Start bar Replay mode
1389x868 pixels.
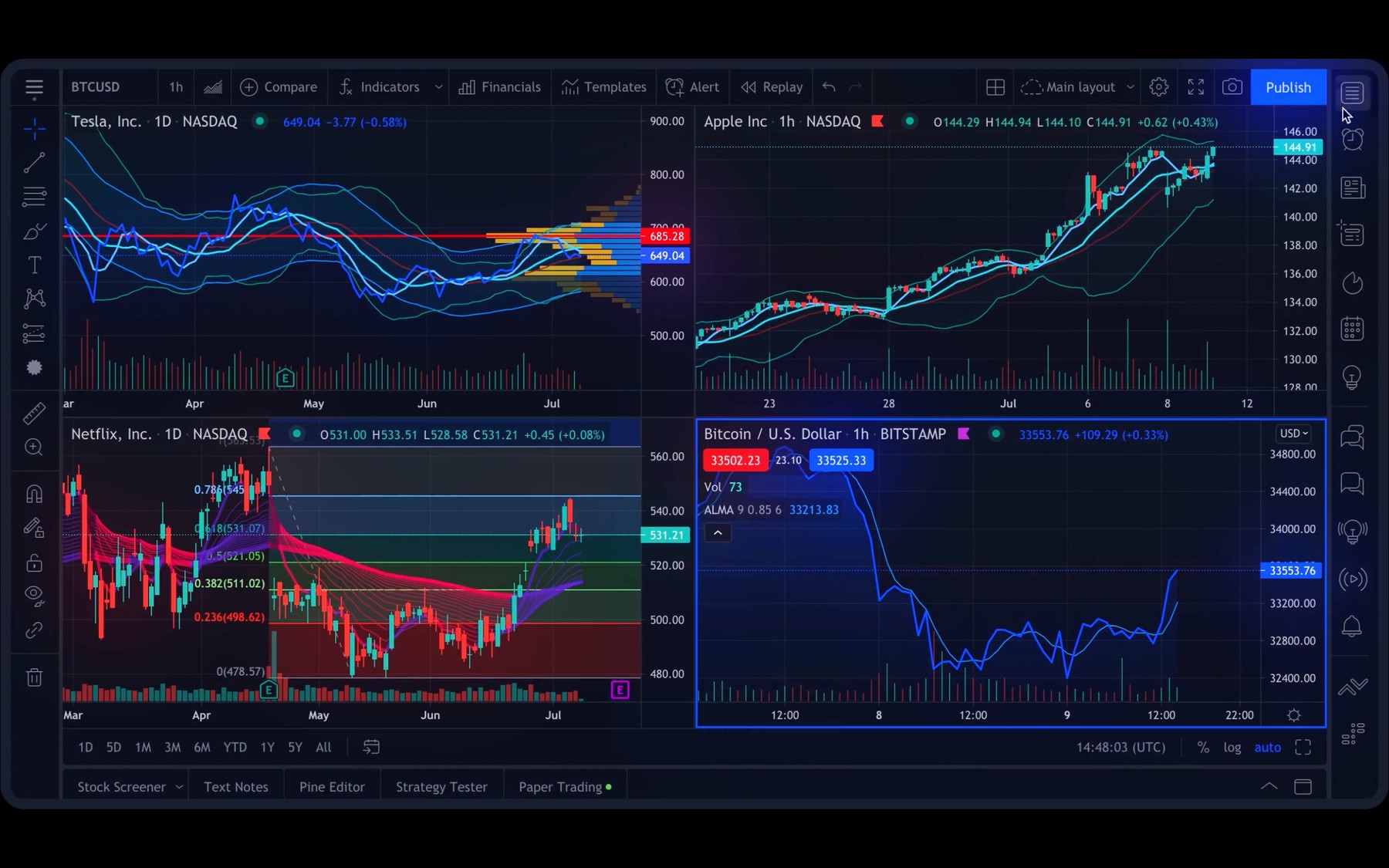tap(772, 87)
